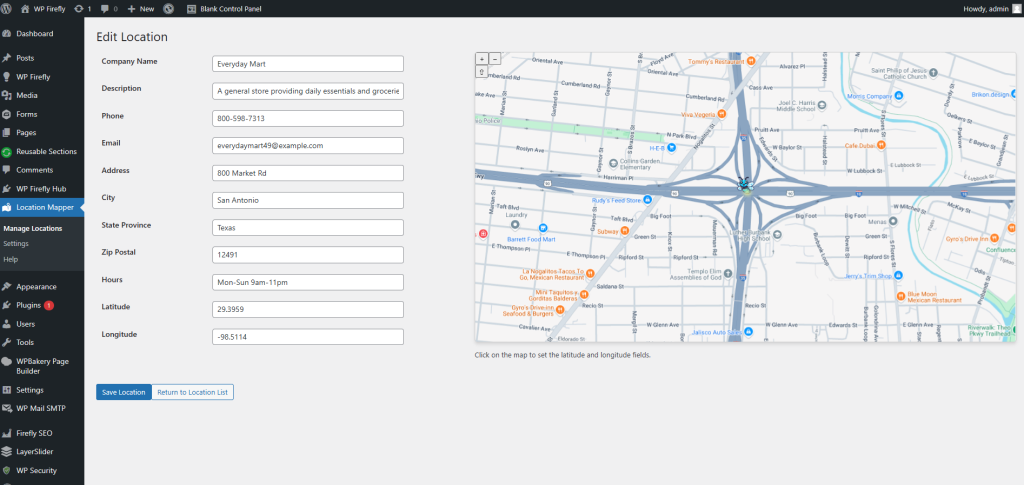
Task: Click the Plugins icon in sidebar
Action: click(x=8, y=305)
